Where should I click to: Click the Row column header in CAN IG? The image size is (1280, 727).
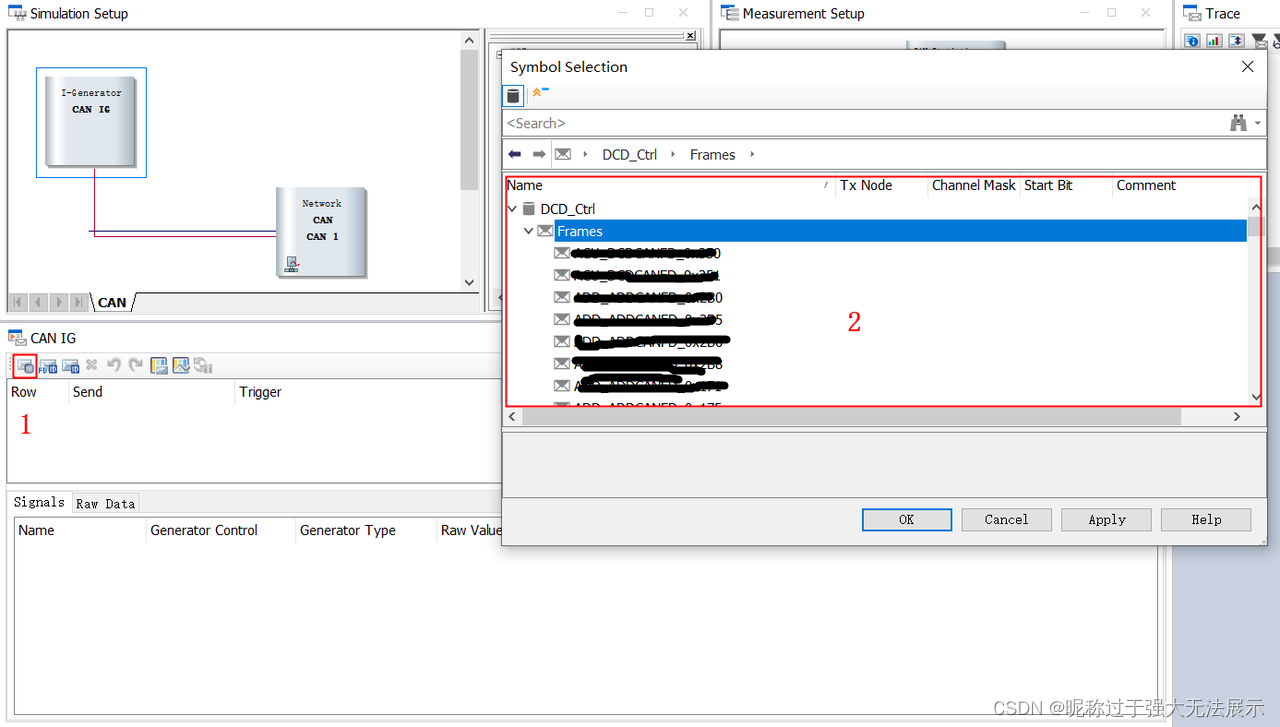click(x=37, y=392)
